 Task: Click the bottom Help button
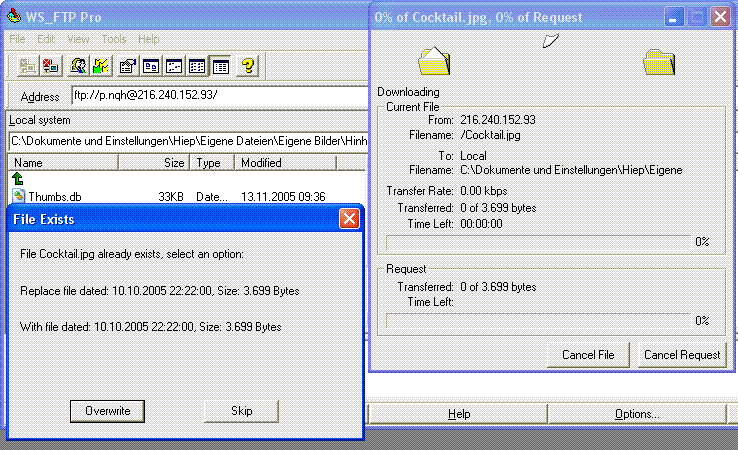point(459,414)
